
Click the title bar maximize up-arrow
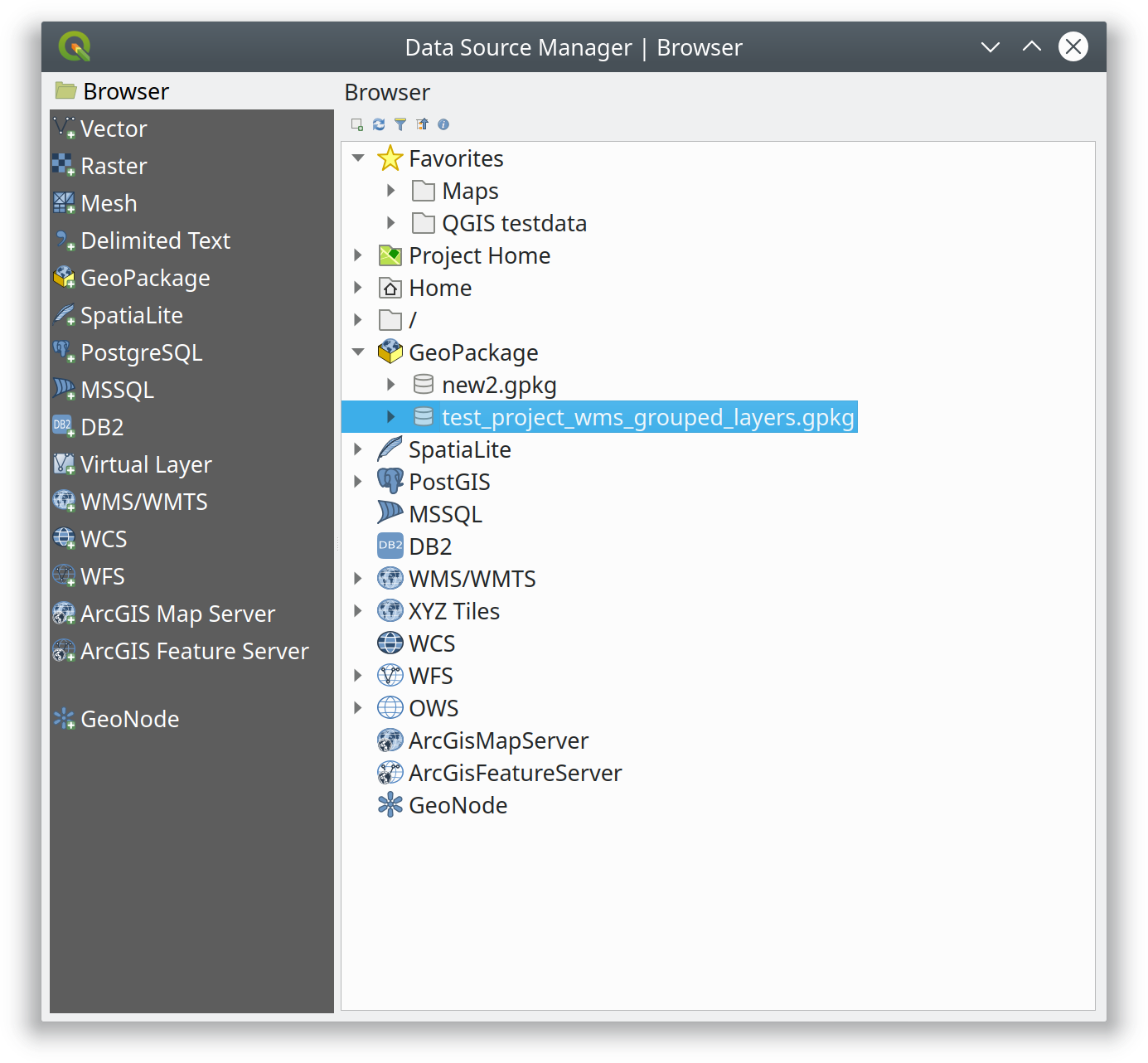point(1032,46)
